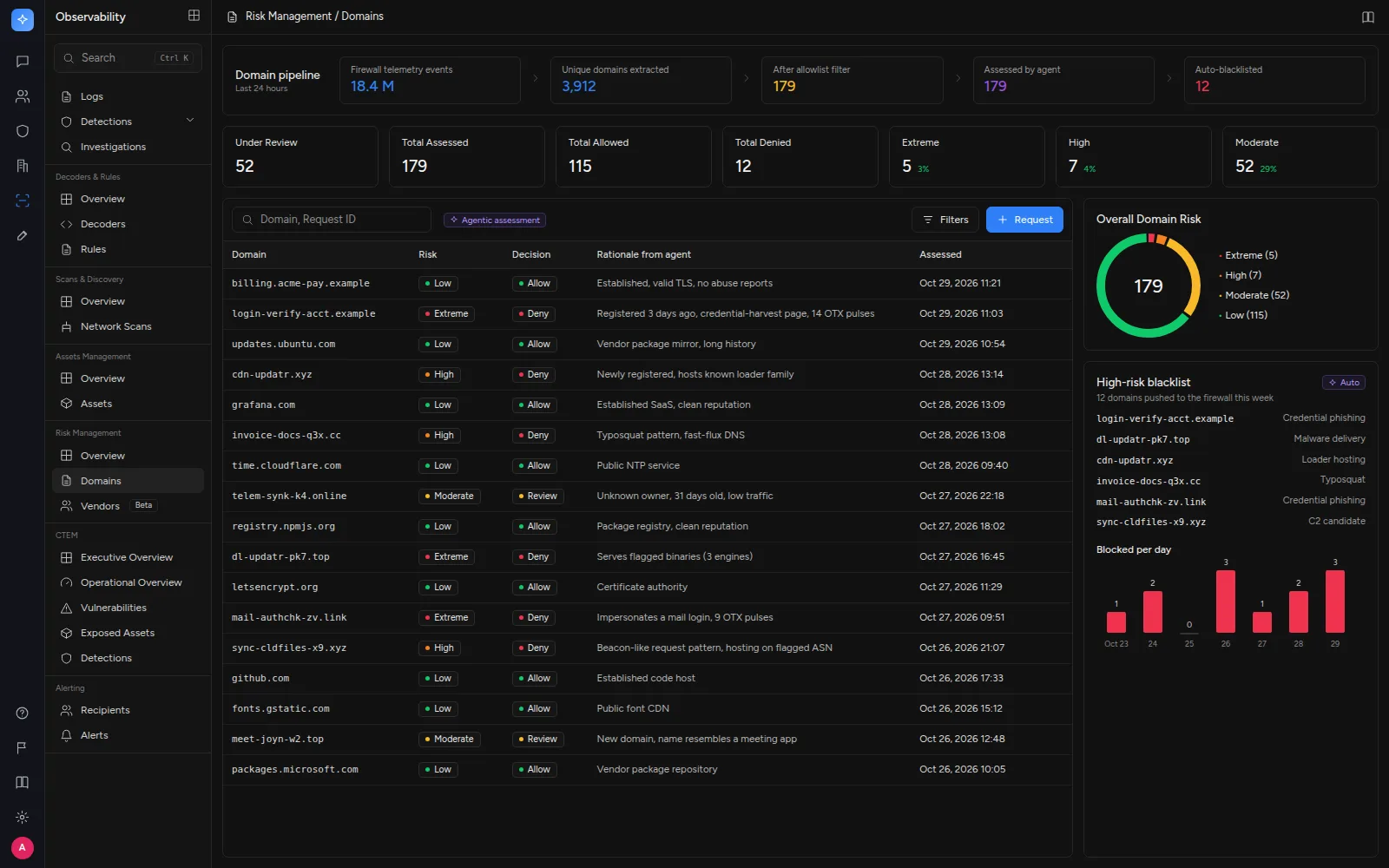Click the sidebar layout icon beside Observability

pos(194,16)
